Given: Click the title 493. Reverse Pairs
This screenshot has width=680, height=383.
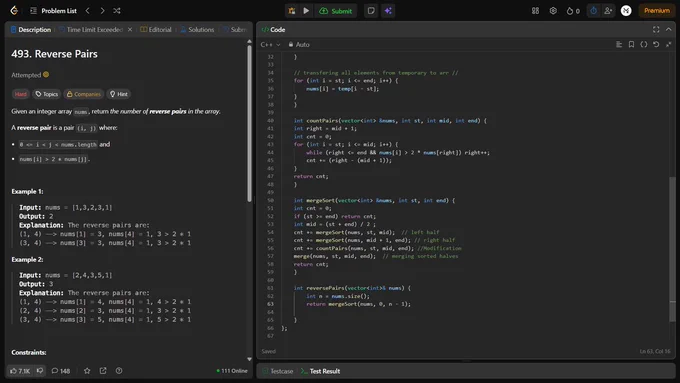Looking at the screenshot, I should coord(54,54).
